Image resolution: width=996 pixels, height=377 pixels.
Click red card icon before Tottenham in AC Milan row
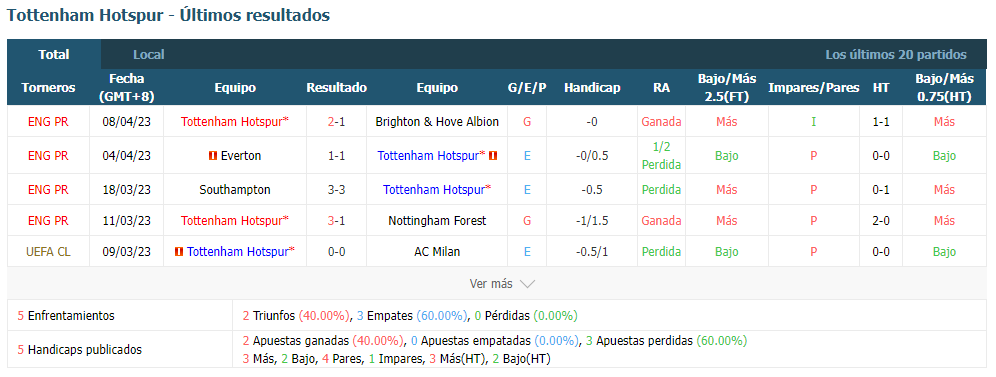pos(178,252)
